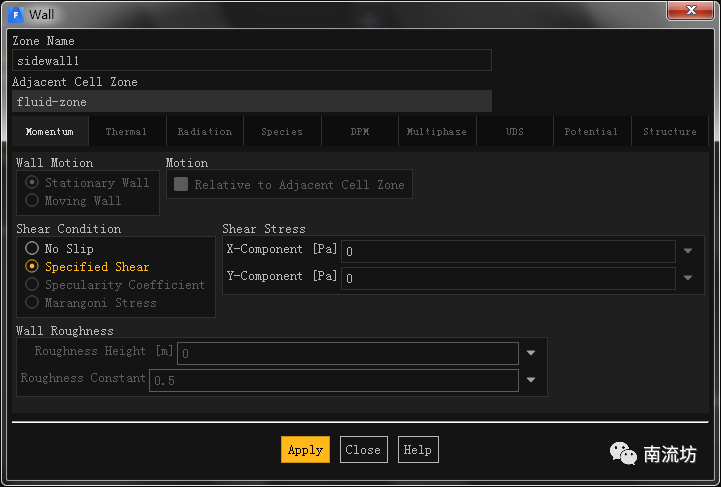Open Roughness Constant dropdown arrow

pyautogui.click(x=531, y=380)
